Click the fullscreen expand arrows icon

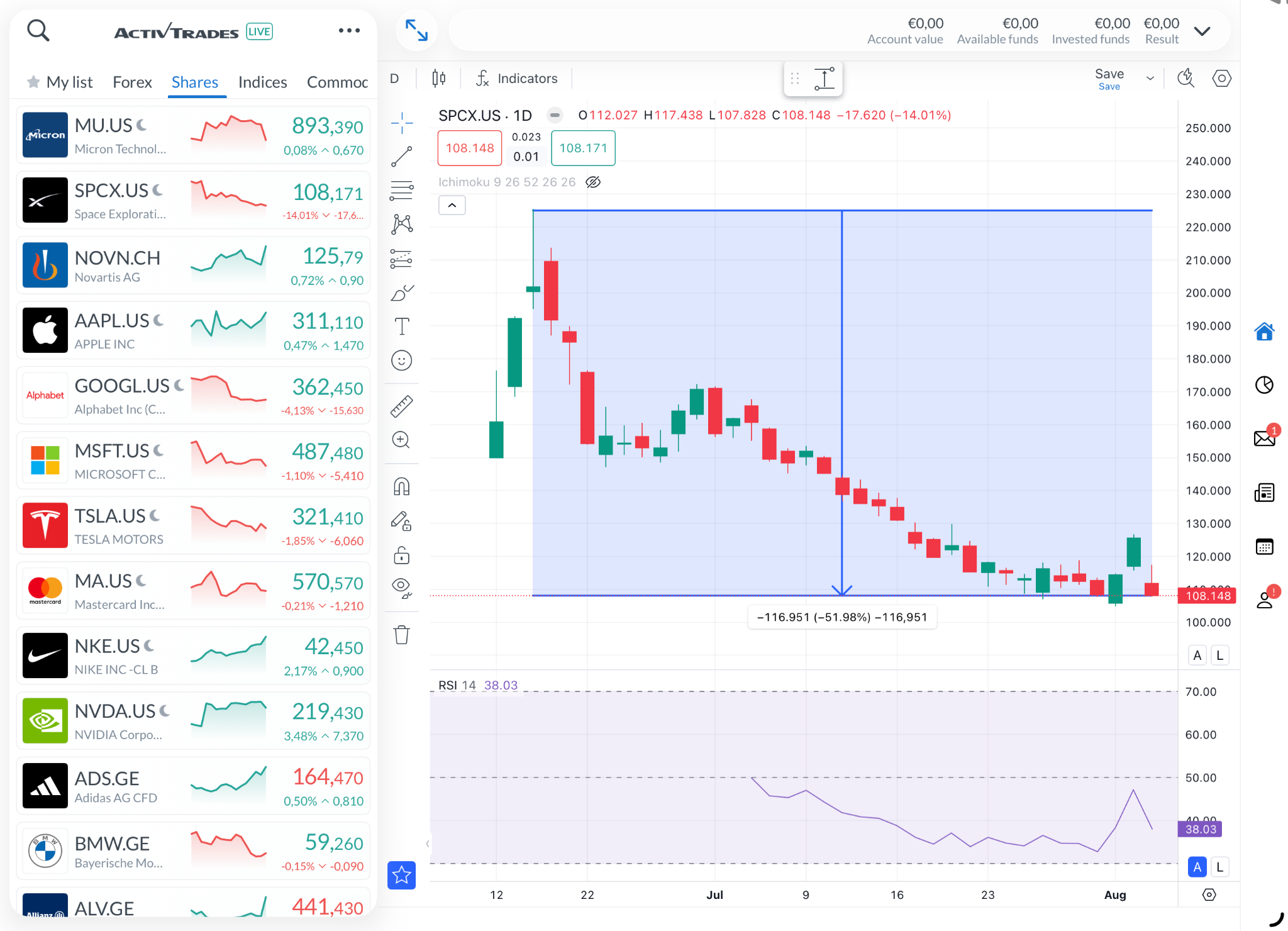point(416,30)
